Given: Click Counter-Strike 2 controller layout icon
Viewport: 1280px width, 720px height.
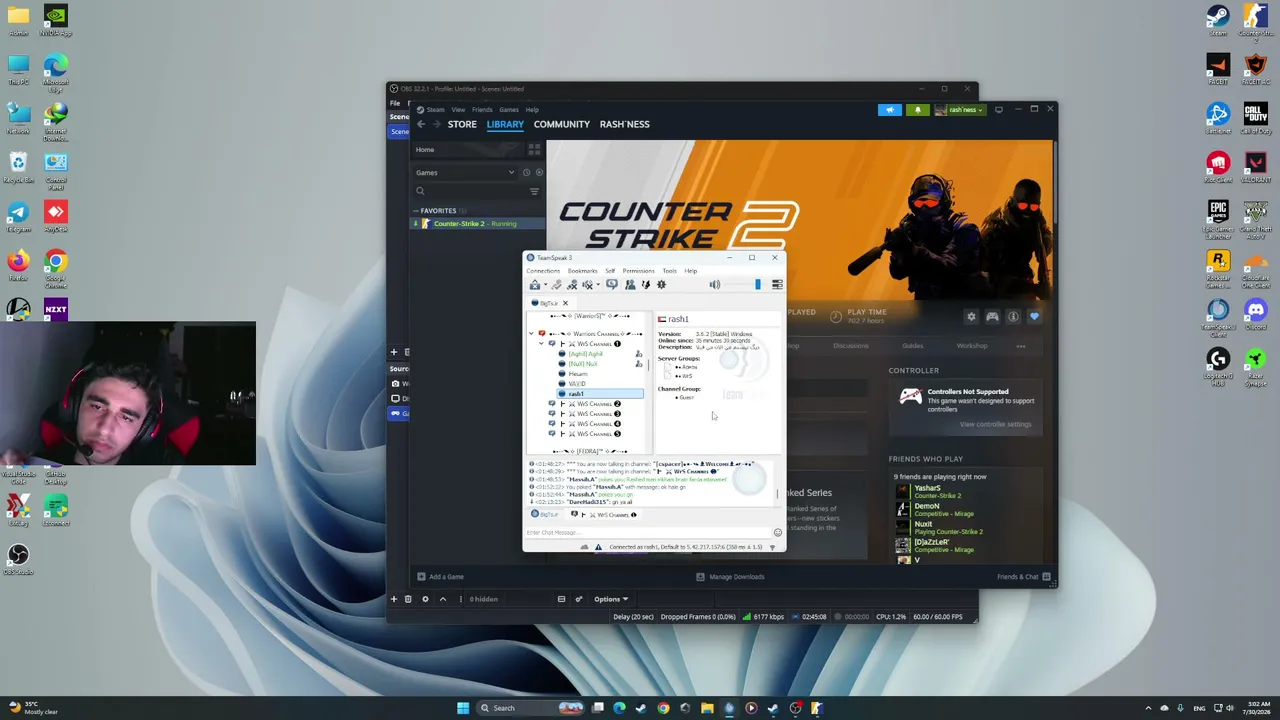Looking at the screenshot, I should click(x=992, y=317).
